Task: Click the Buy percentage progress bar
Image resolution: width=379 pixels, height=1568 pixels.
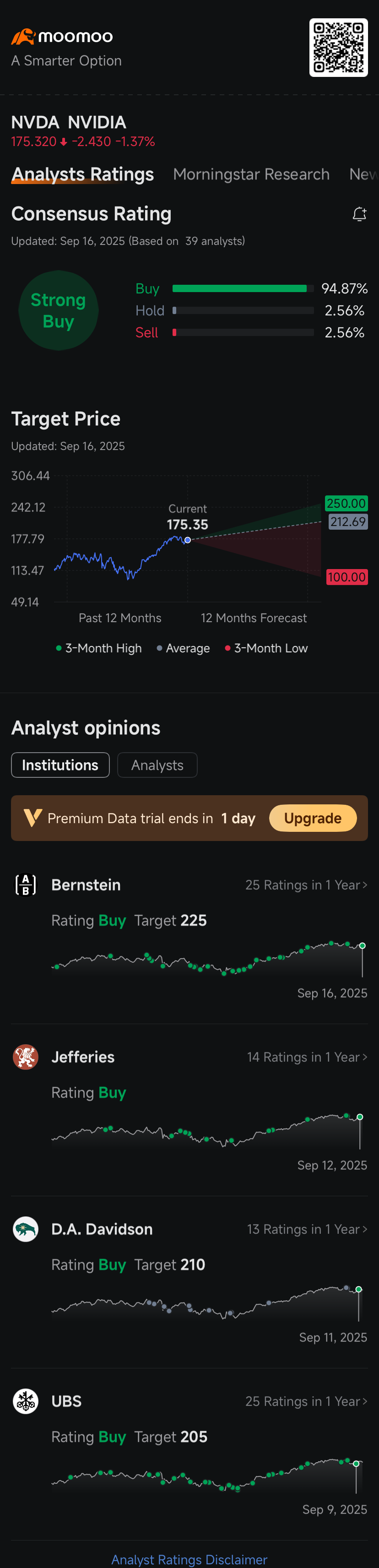Action: coord(243,288)
